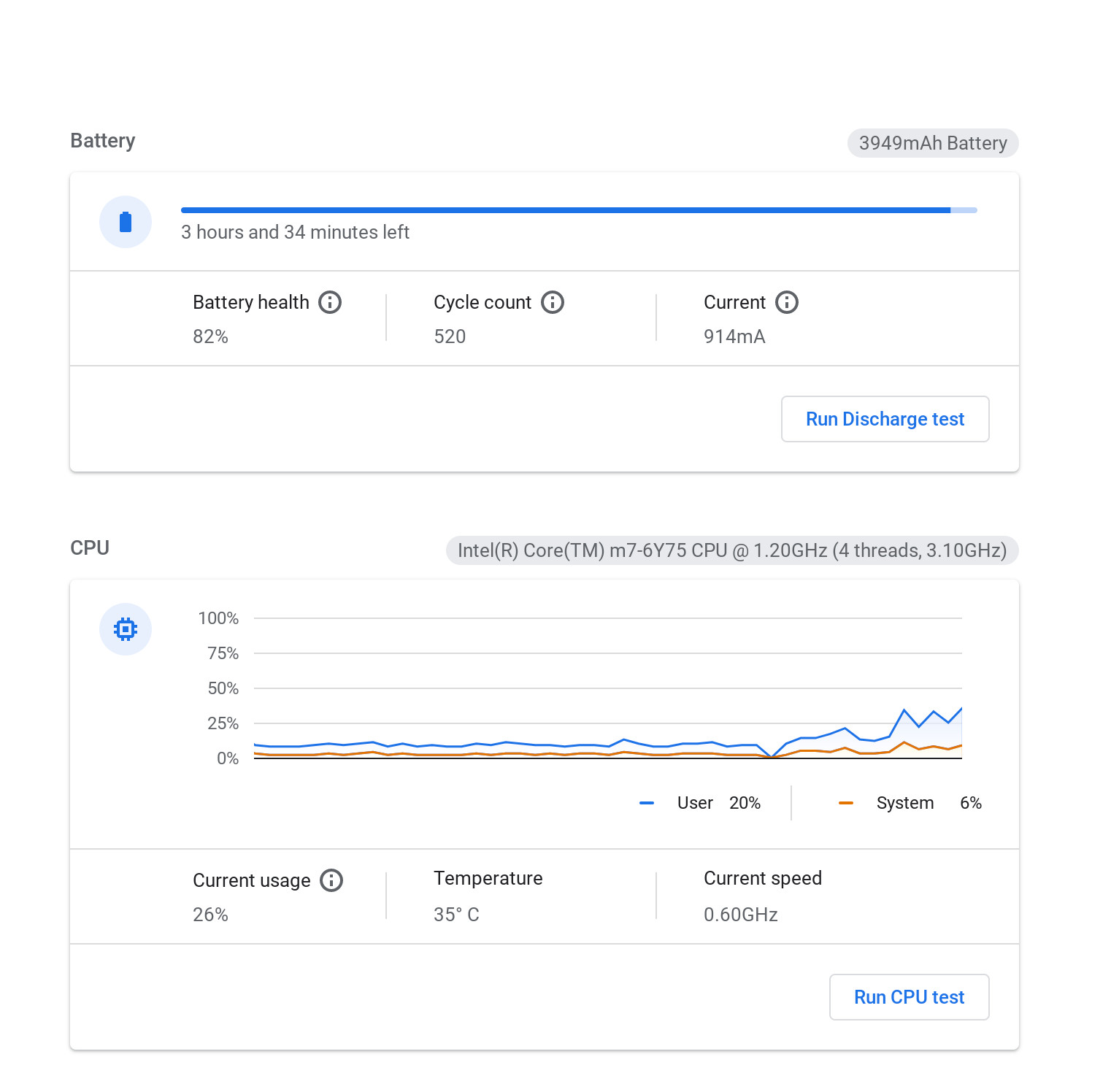Click the orange System legend marker
The height and width of the screenshot is (1092, 1111).
coord(846,803)
